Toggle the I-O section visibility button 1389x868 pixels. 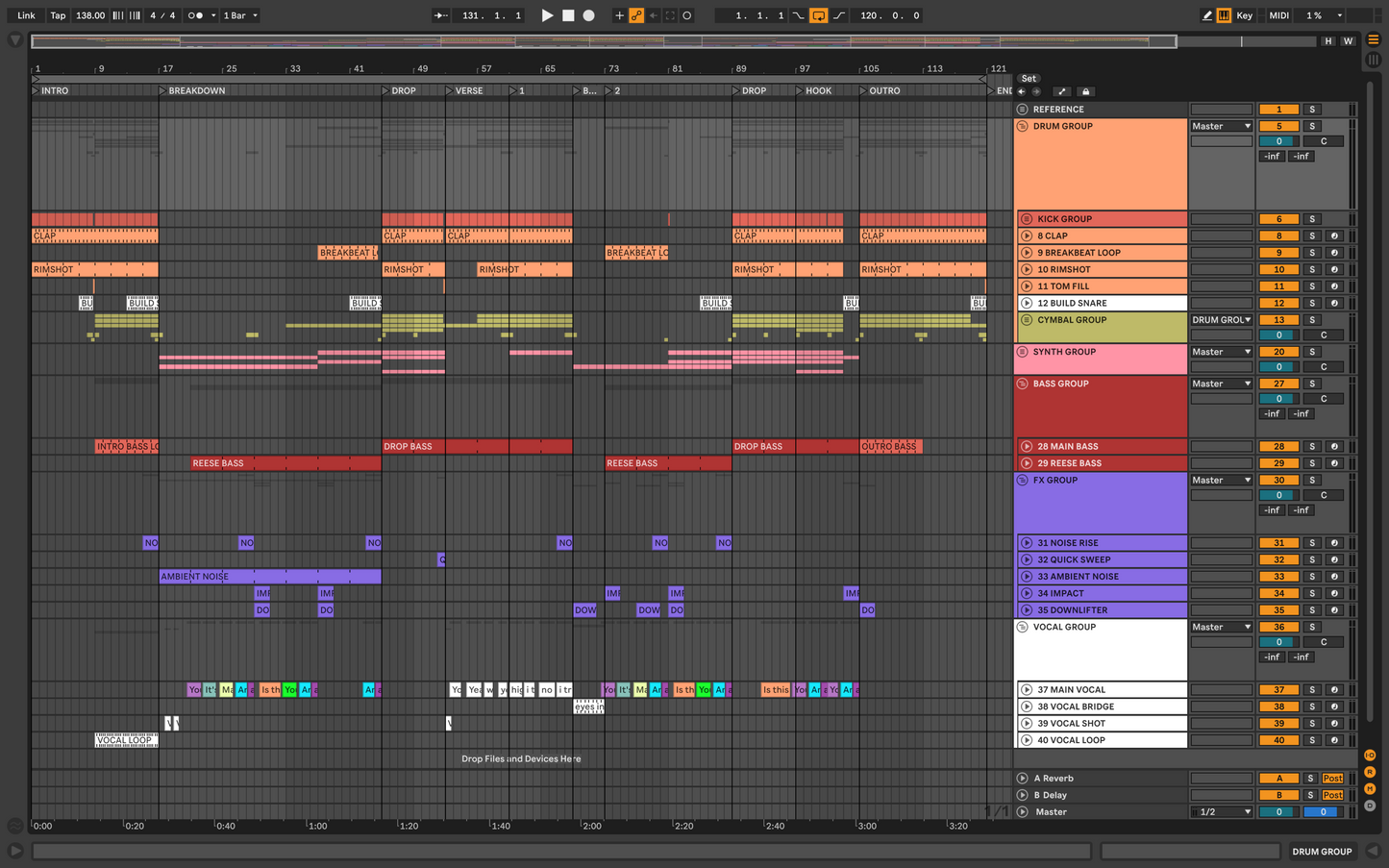click(x=1370, y=756)
